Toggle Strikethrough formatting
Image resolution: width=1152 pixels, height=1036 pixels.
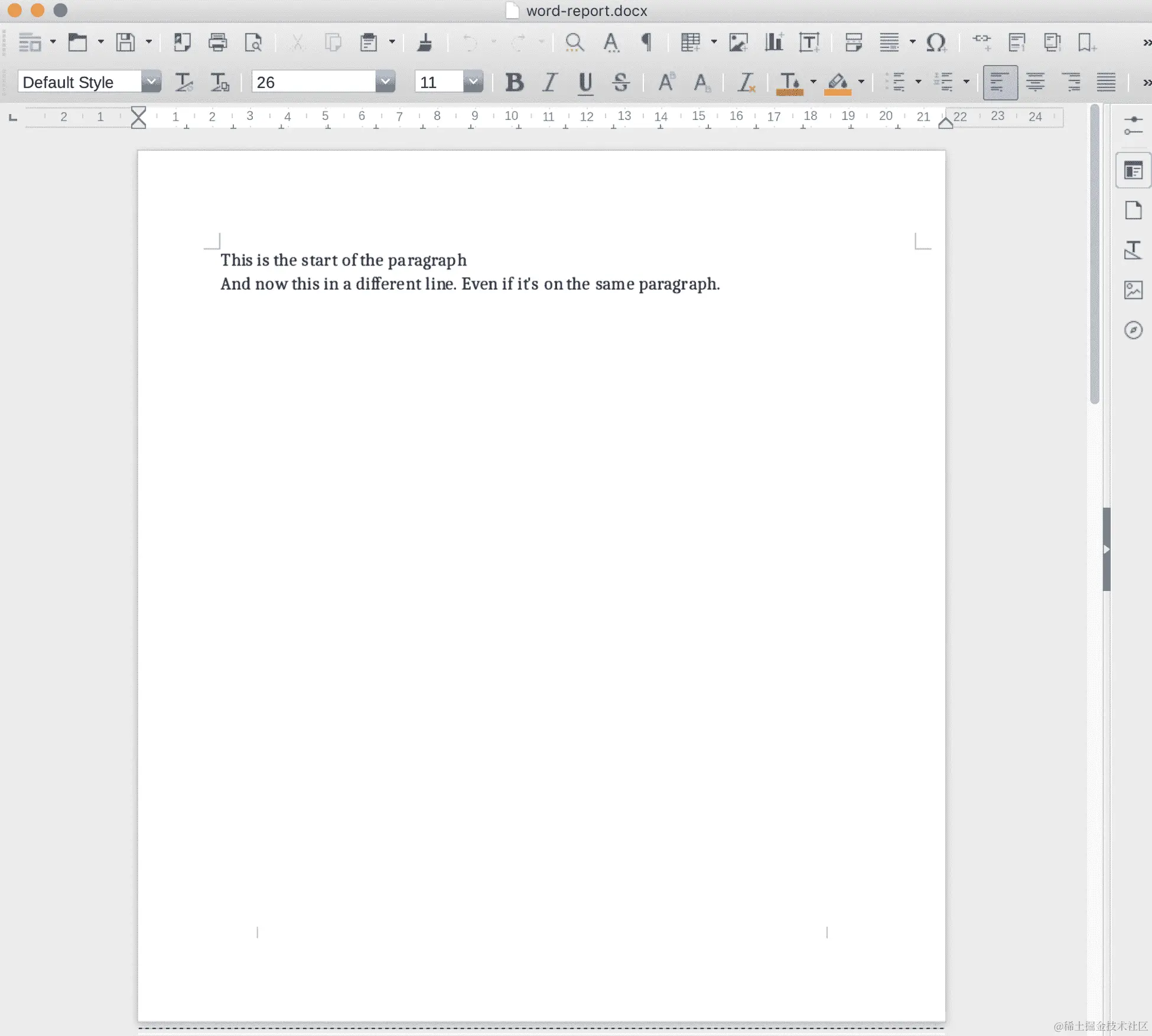621,82
